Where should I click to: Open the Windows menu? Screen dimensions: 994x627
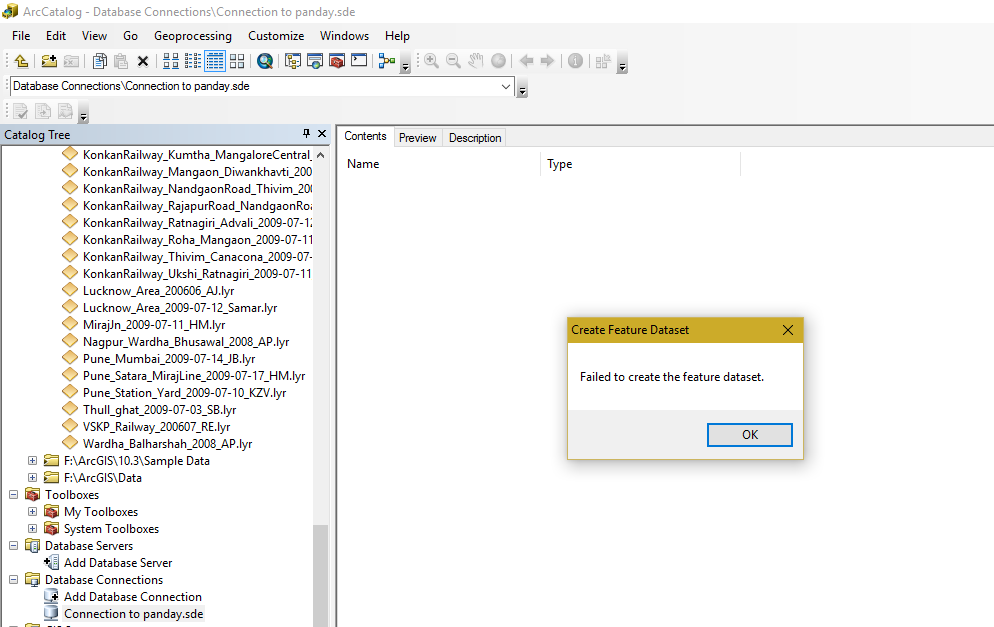(x=344, y=36)
